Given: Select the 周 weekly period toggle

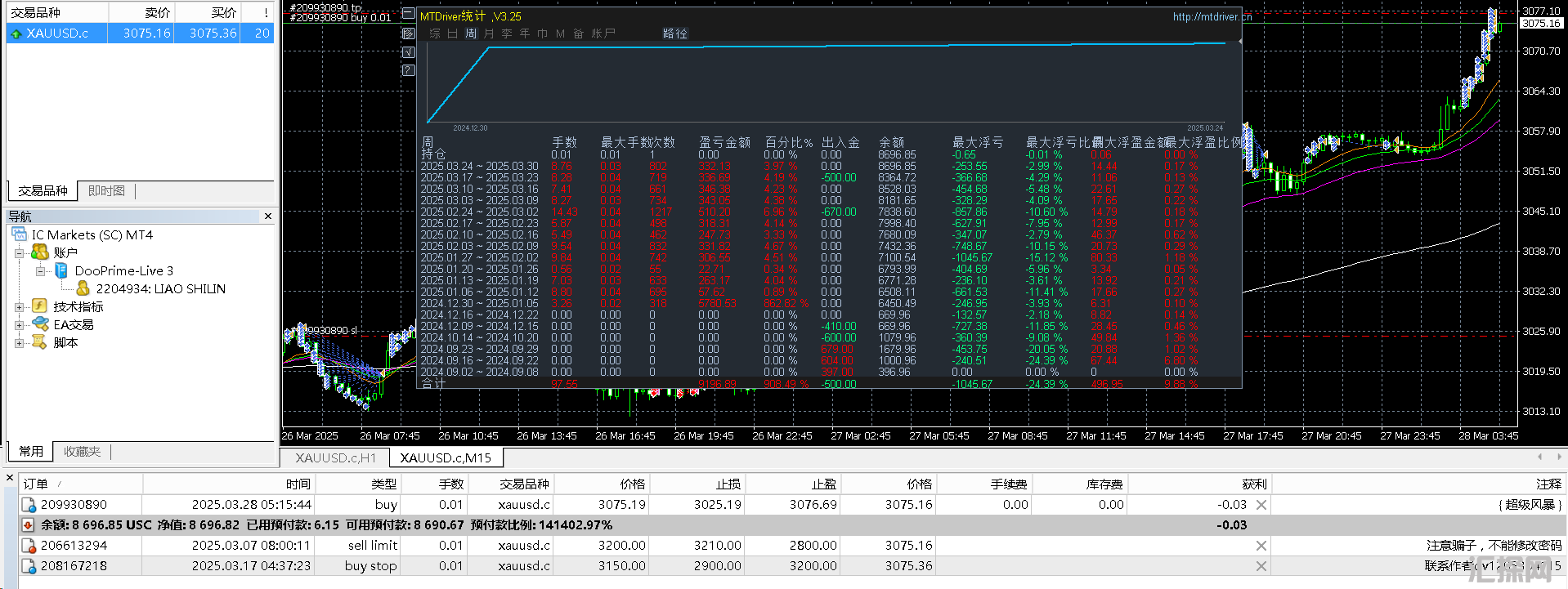Looking at the screenshot, I should [471, 33].
